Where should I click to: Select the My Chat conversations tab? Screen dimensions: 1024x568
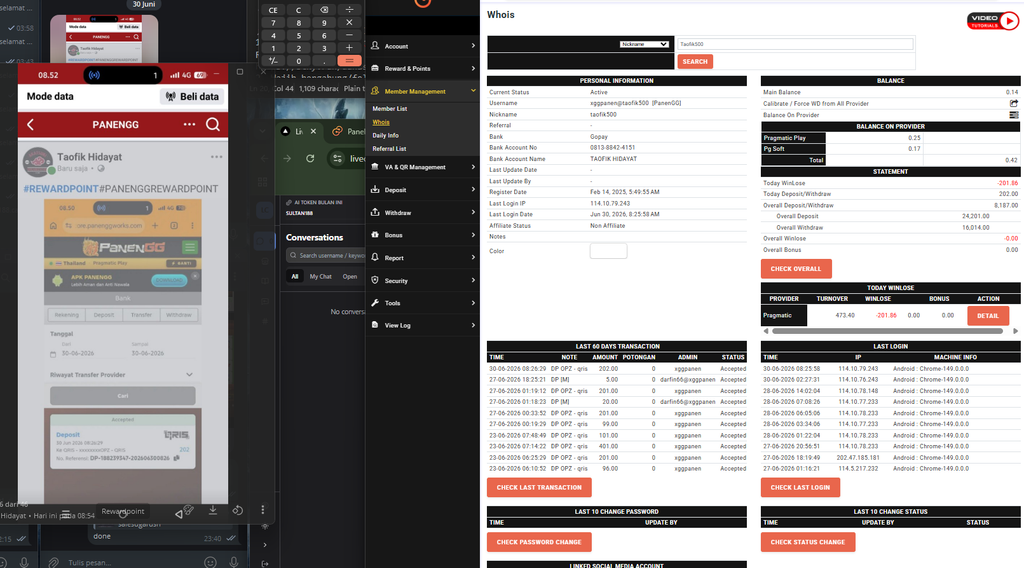(x=320, y=276)
